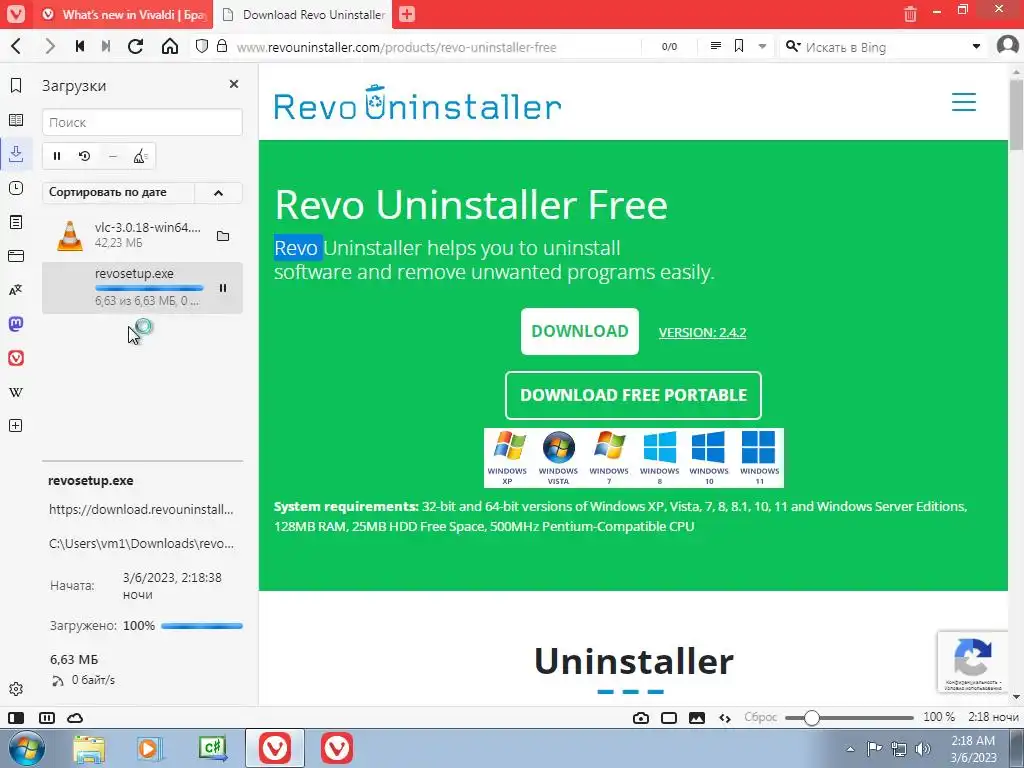1024x768 pixels.
Task: Open the tracker blocker shield icon
Action: tap(202, 46)
